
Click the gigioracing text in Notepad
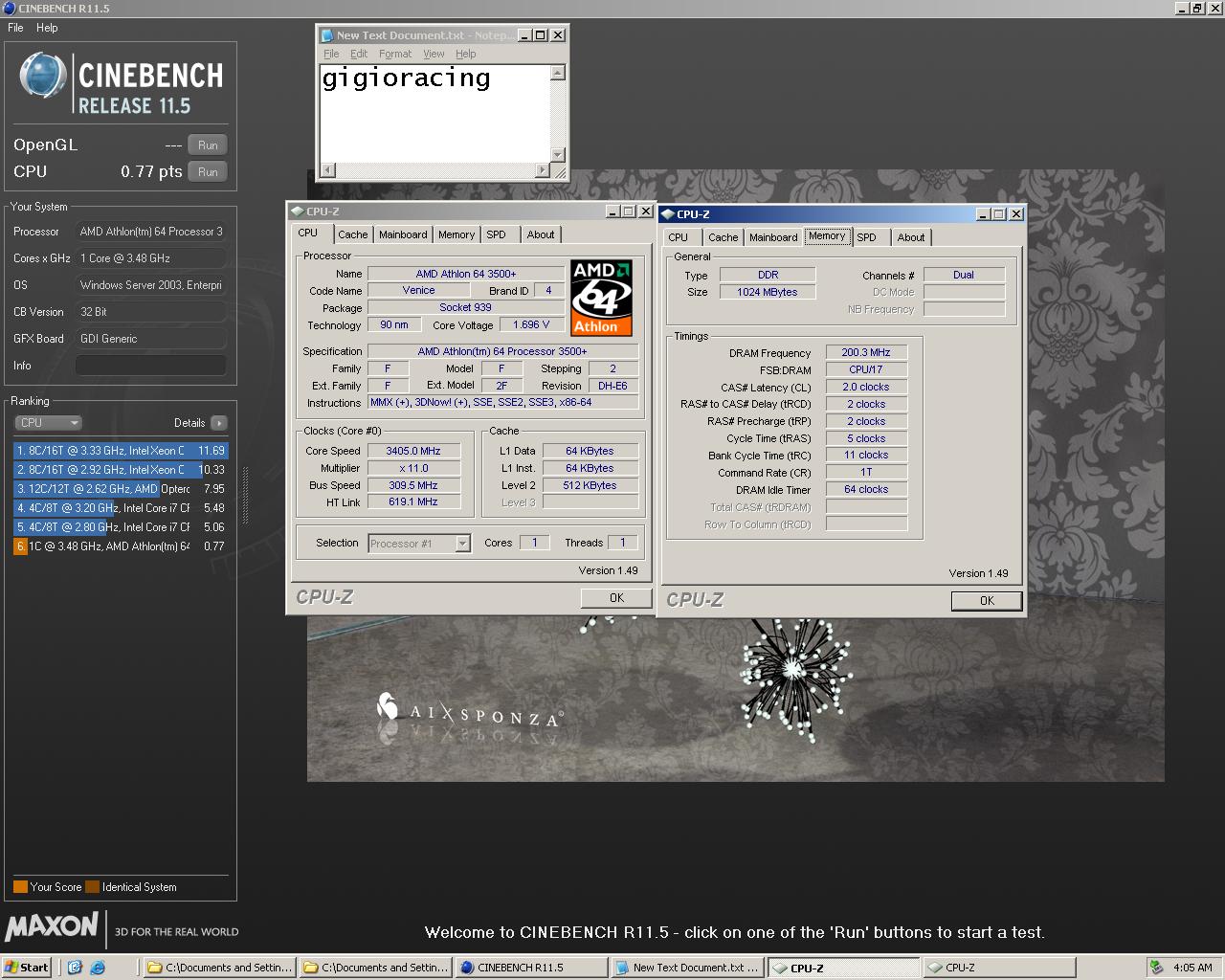click(406, 78)
